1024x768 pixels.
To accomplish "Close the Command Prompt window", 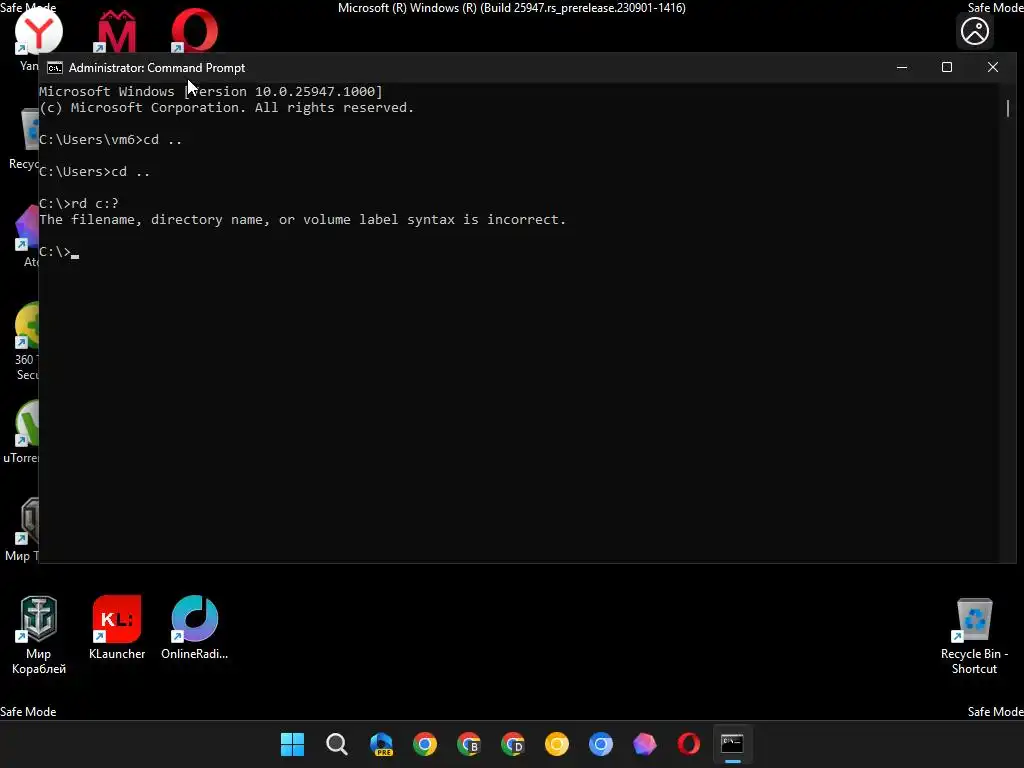I will point(993,67).
